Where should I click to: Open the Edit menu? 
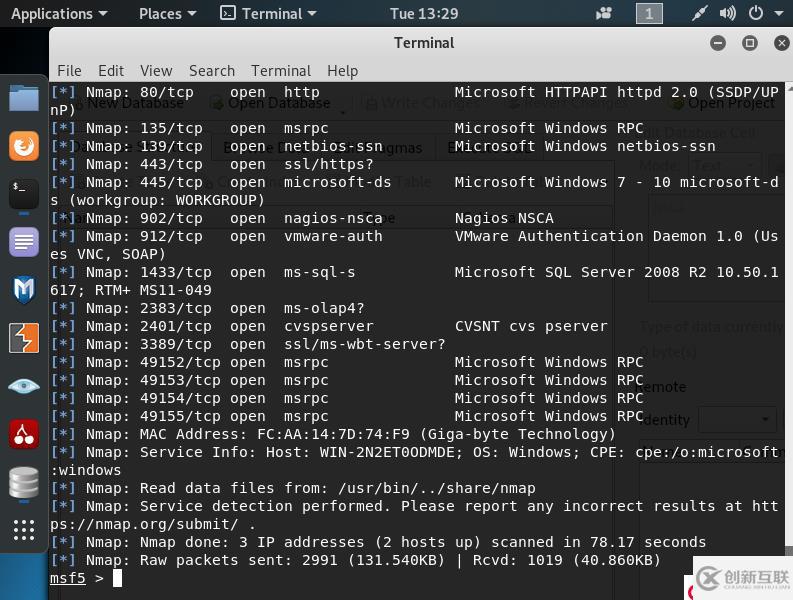coord(111,71)
